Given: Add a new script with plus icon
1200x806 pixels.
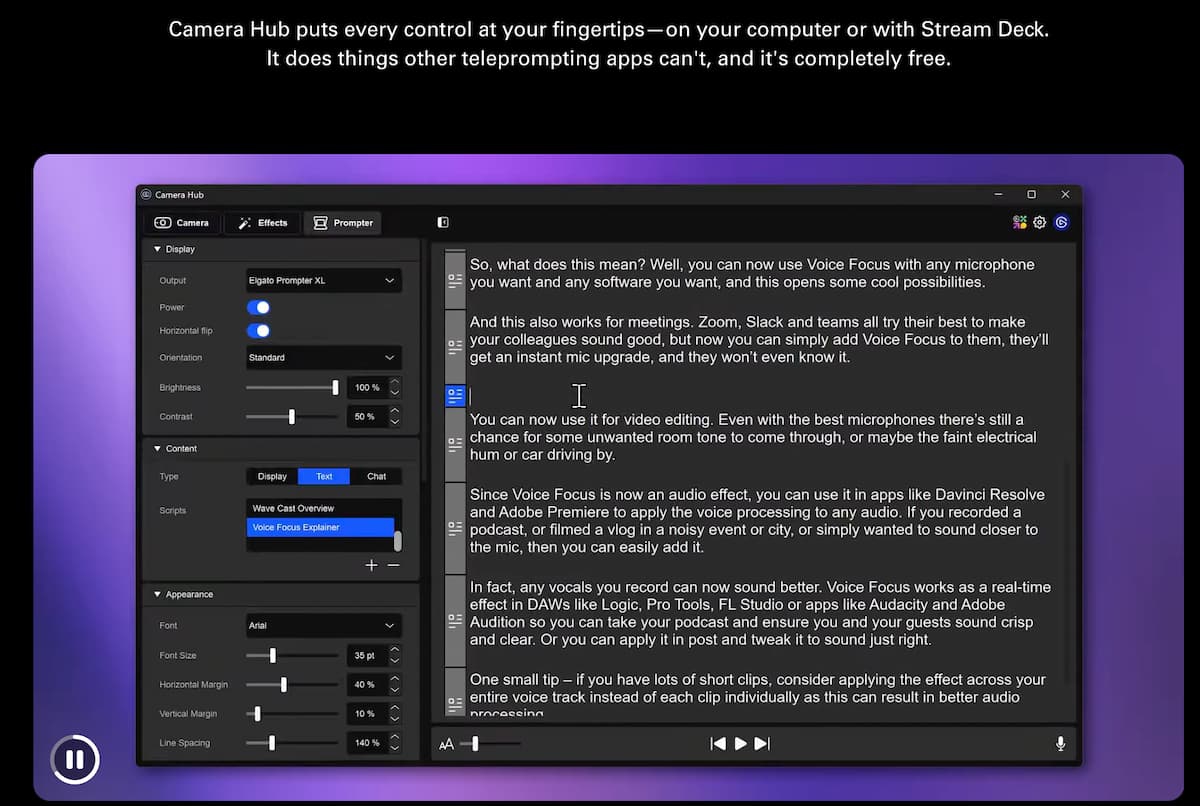Looking at the screenshot, I should tap(371, 566).
